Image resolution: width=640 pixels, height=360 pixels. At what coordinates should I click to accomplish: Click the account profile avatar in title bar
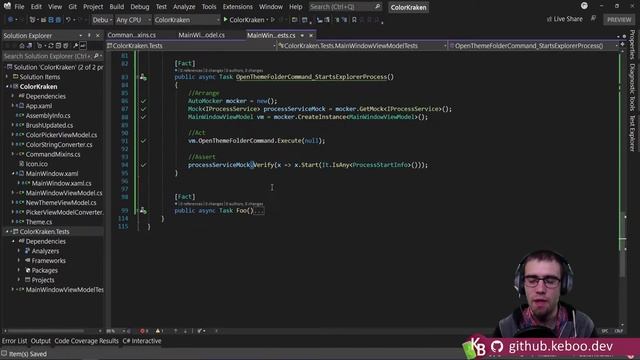(x=584, y=6)
